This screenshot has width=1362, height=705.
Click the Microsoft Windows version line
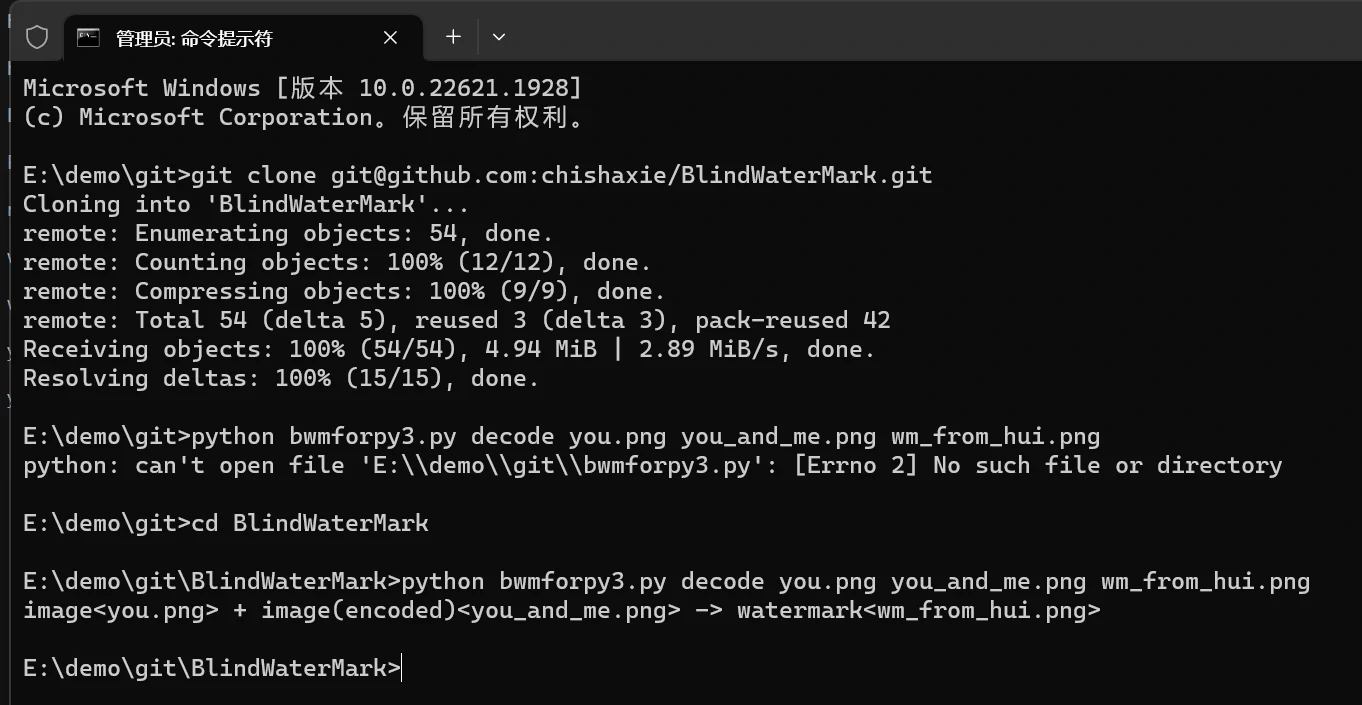click(302, 88)
